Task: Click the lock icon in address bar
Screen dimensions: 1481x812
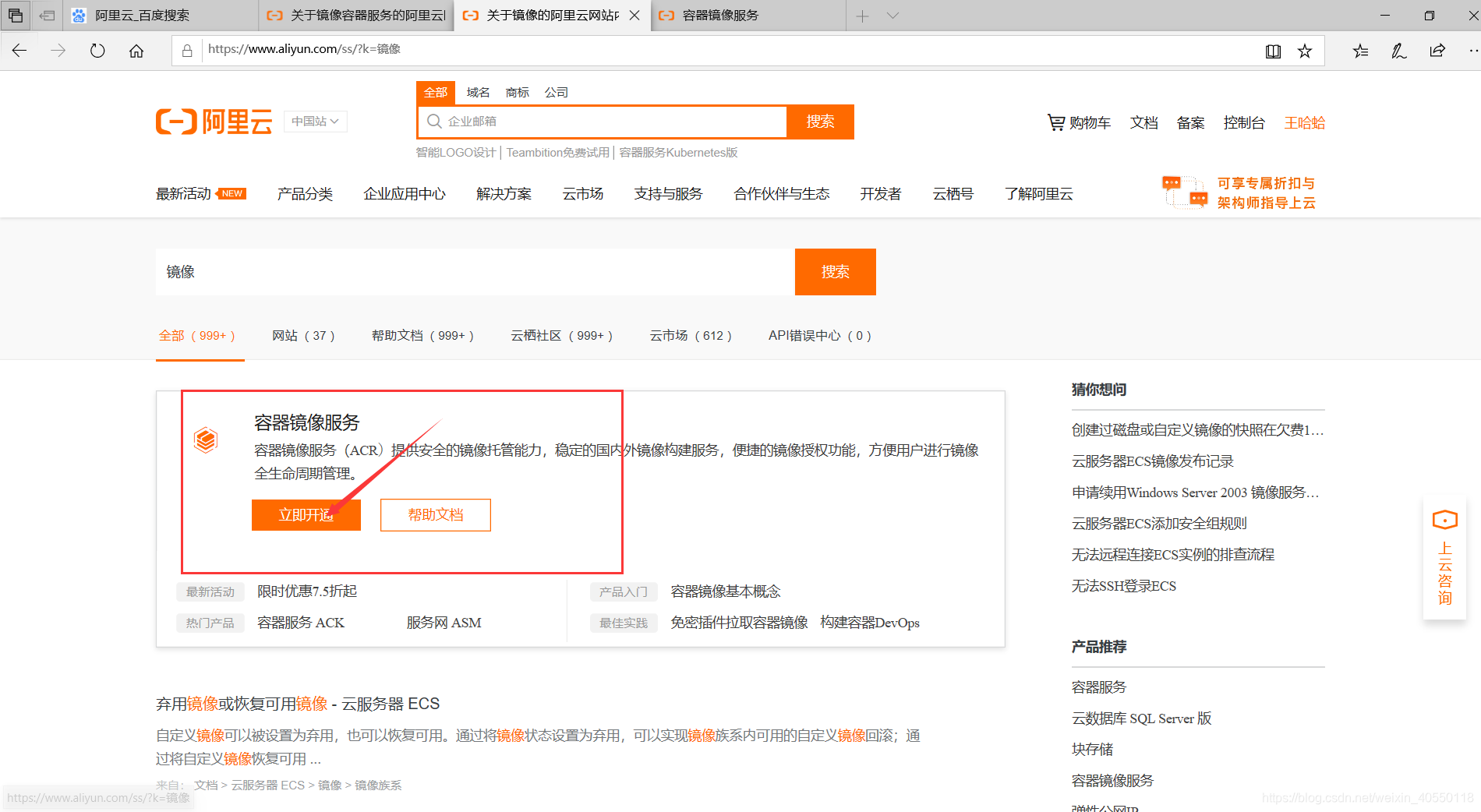Action: coord(187,51)
